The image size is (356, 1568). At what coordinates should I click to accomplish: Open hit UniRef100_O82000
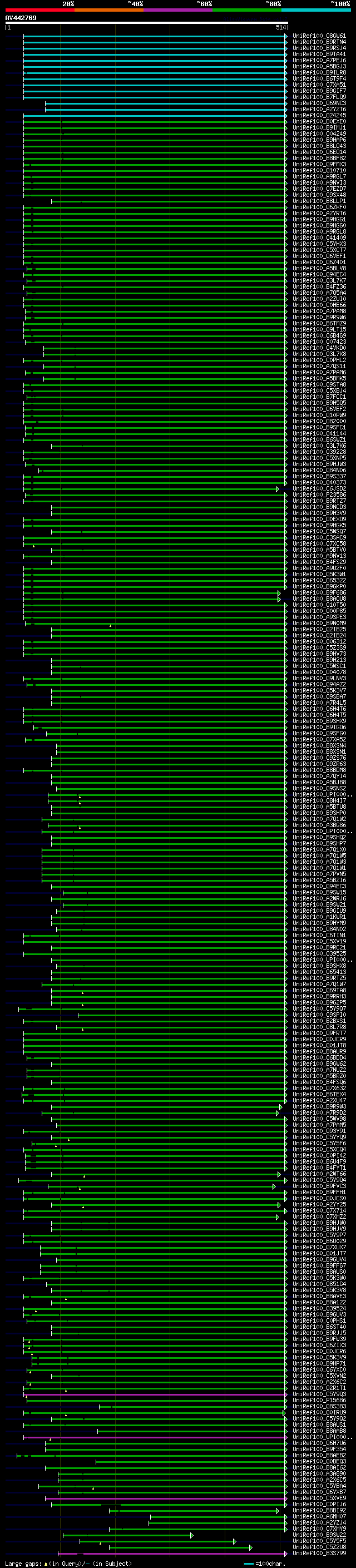(x=319, y=421)
